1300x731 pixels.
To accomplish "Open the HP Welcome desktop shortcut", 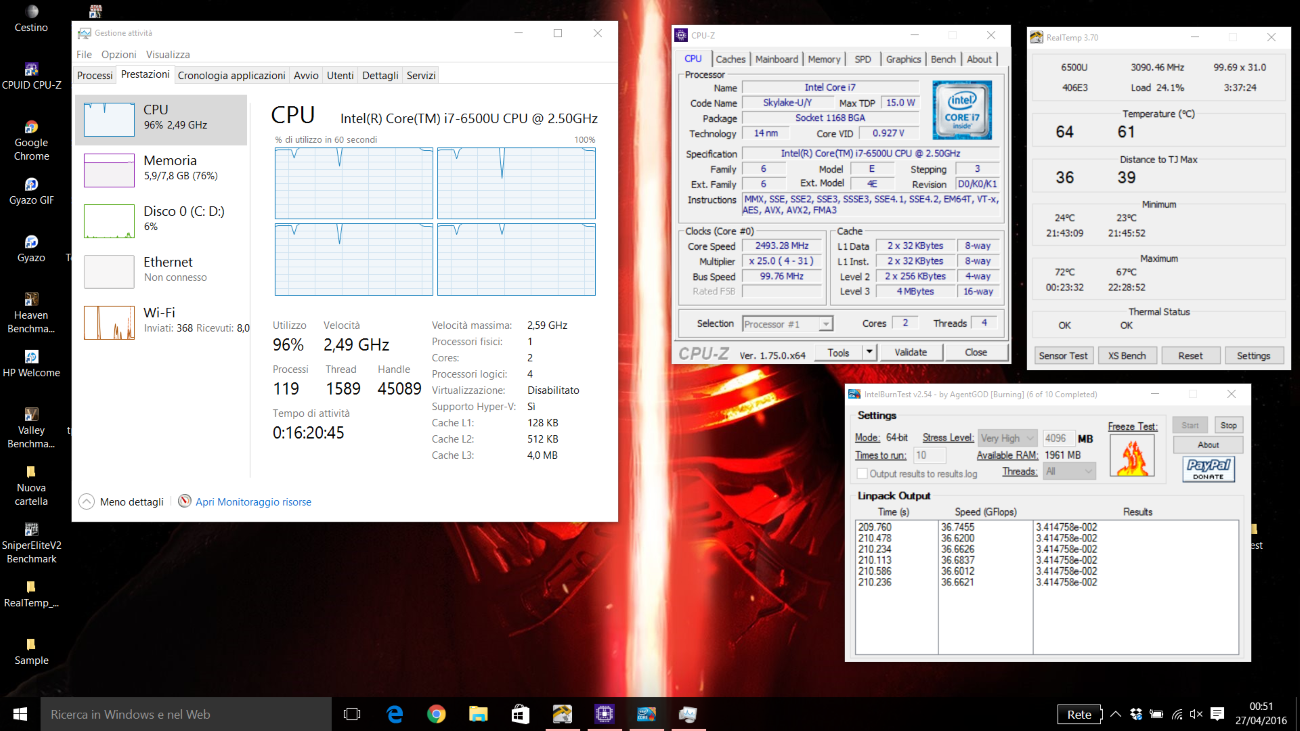I will (31, 364).
